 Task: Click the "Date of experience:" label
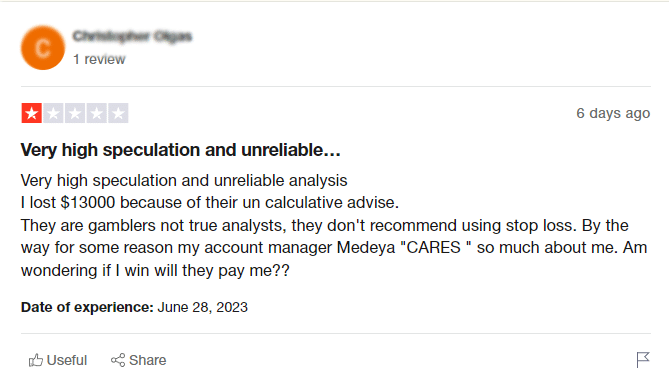pyautogui.click(x=87, y=307)
